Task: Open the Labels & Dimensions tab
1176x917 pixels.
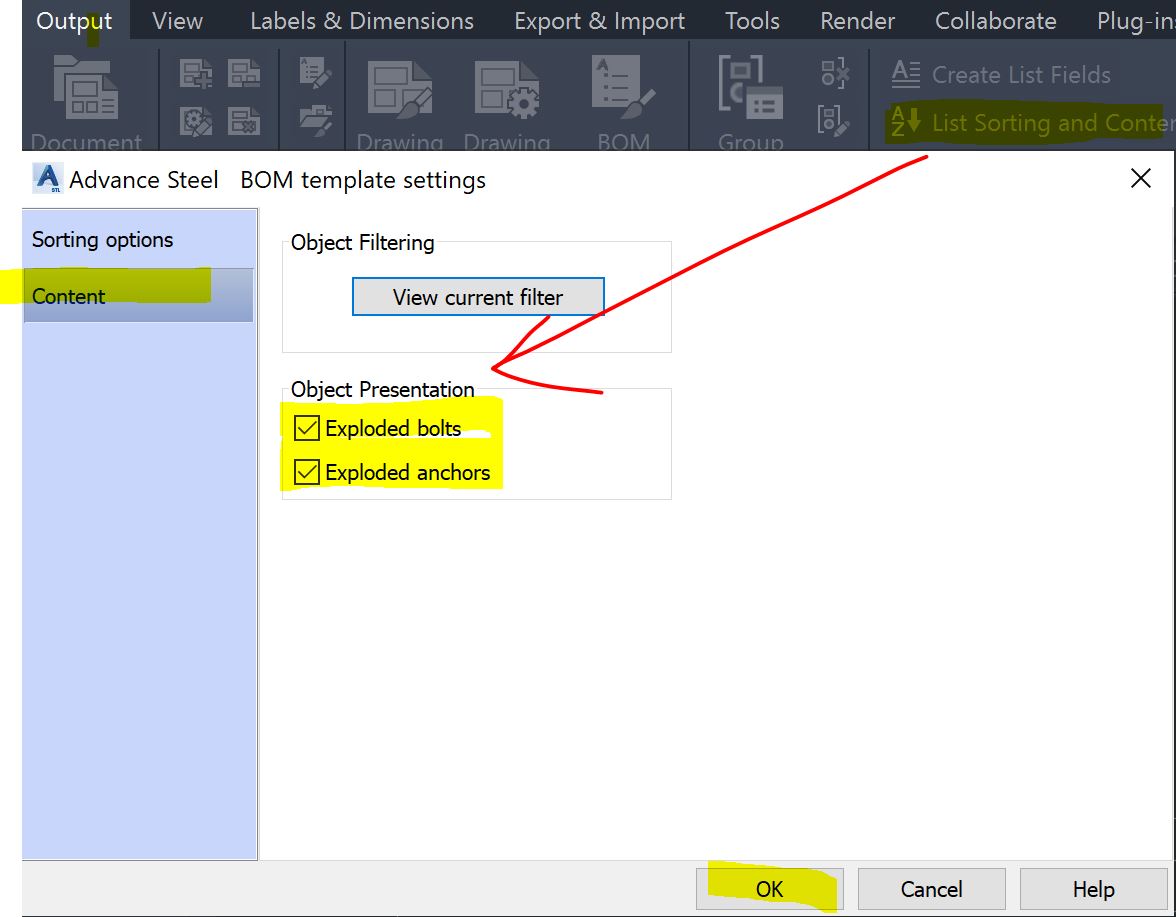Action: (x=362, y=20)
